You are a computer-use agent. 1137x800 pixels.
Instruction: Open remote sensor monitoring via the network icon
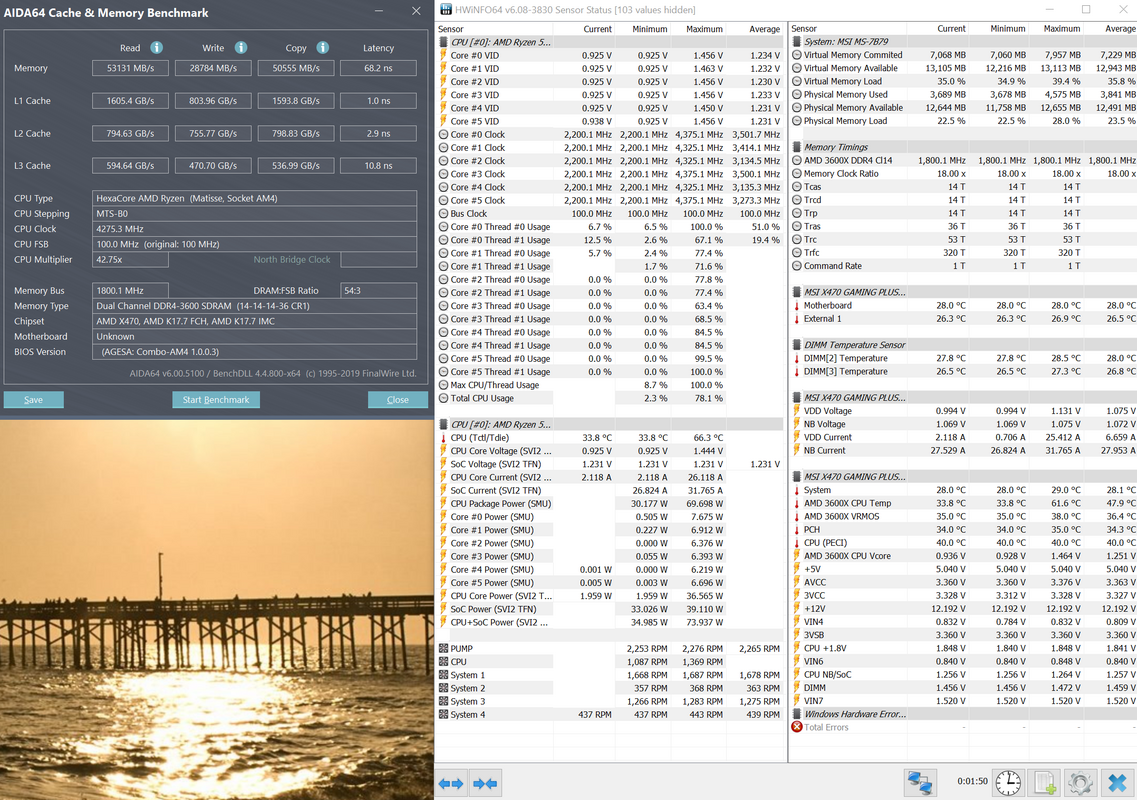(921, 783)
